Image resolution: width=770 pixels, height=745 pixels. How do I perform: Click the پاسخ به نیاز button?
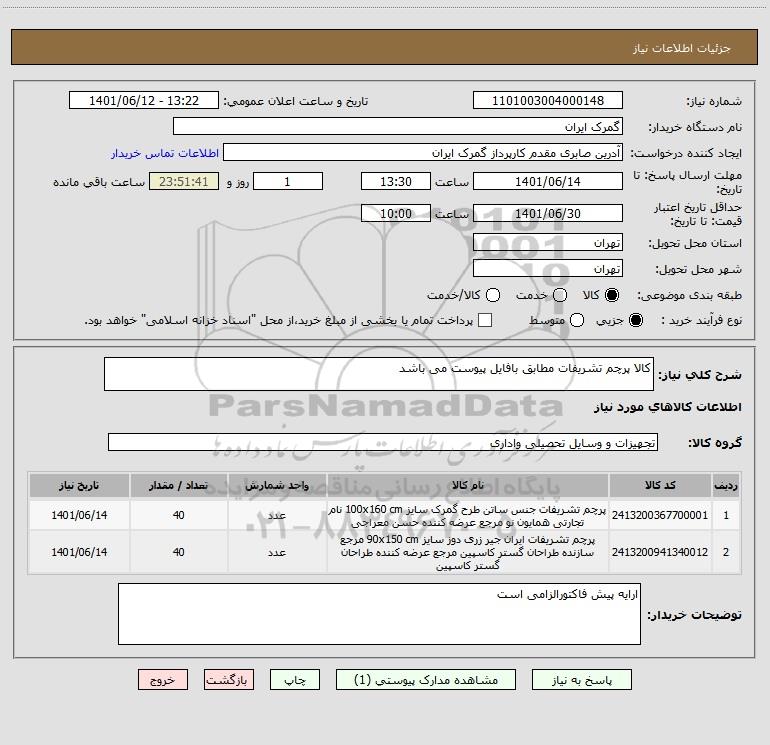coord(581,680)
